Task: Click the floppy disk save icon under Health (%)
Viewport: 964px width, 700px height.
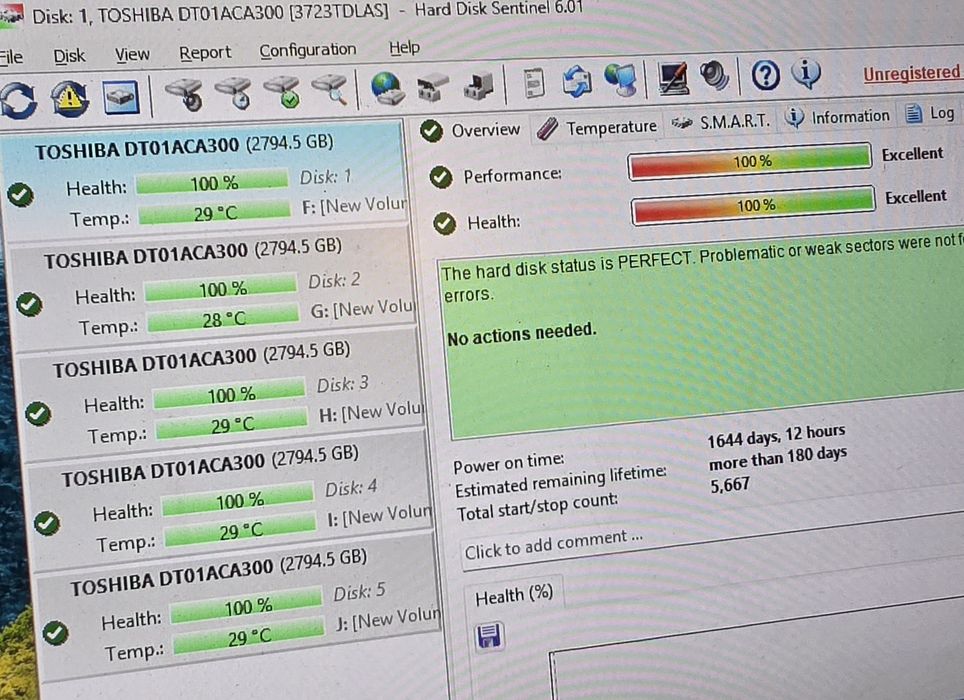Action: (x=489, y=635)
